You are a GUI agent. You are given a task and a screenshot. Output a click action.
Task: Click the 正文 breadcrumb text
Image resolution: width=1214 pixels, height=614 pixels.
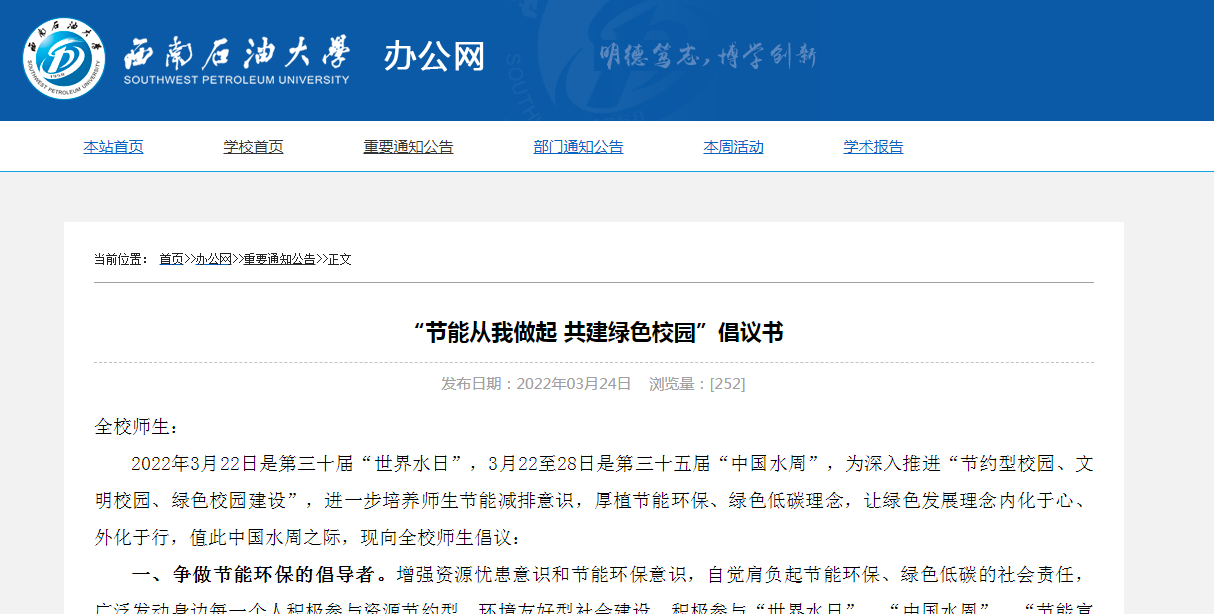point(340,259)
